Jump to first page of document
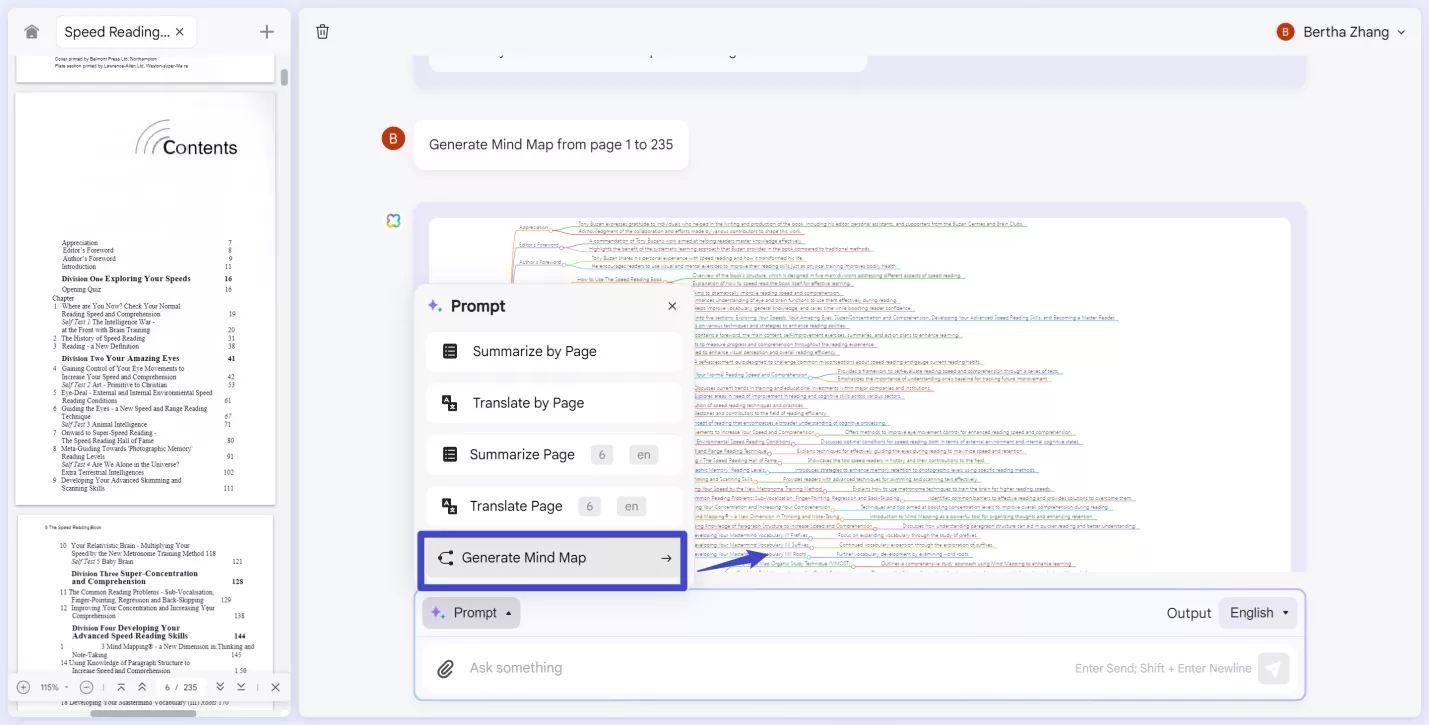 tap(121, 687)
